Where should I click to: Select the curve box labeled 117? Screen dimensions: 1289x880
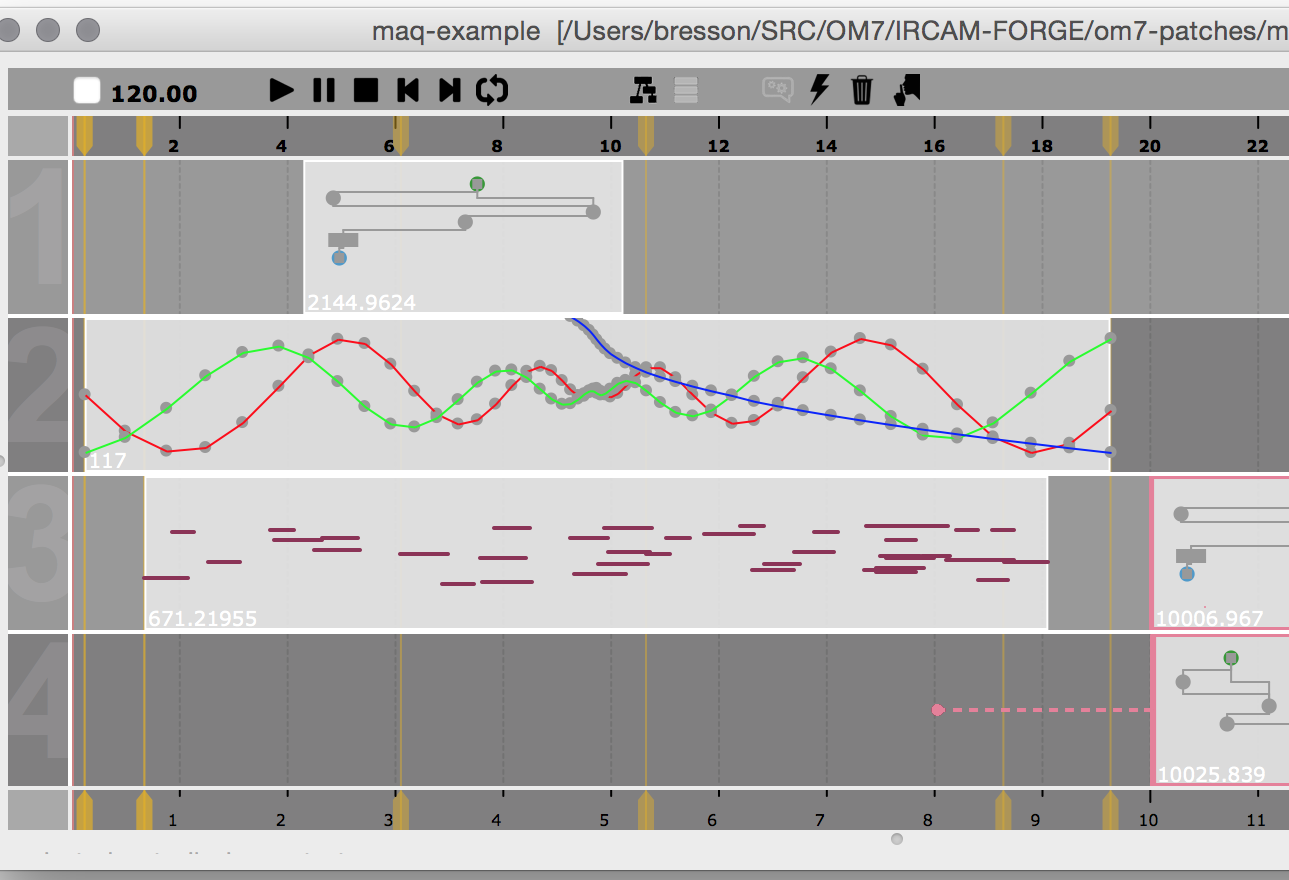coord(597,394)
